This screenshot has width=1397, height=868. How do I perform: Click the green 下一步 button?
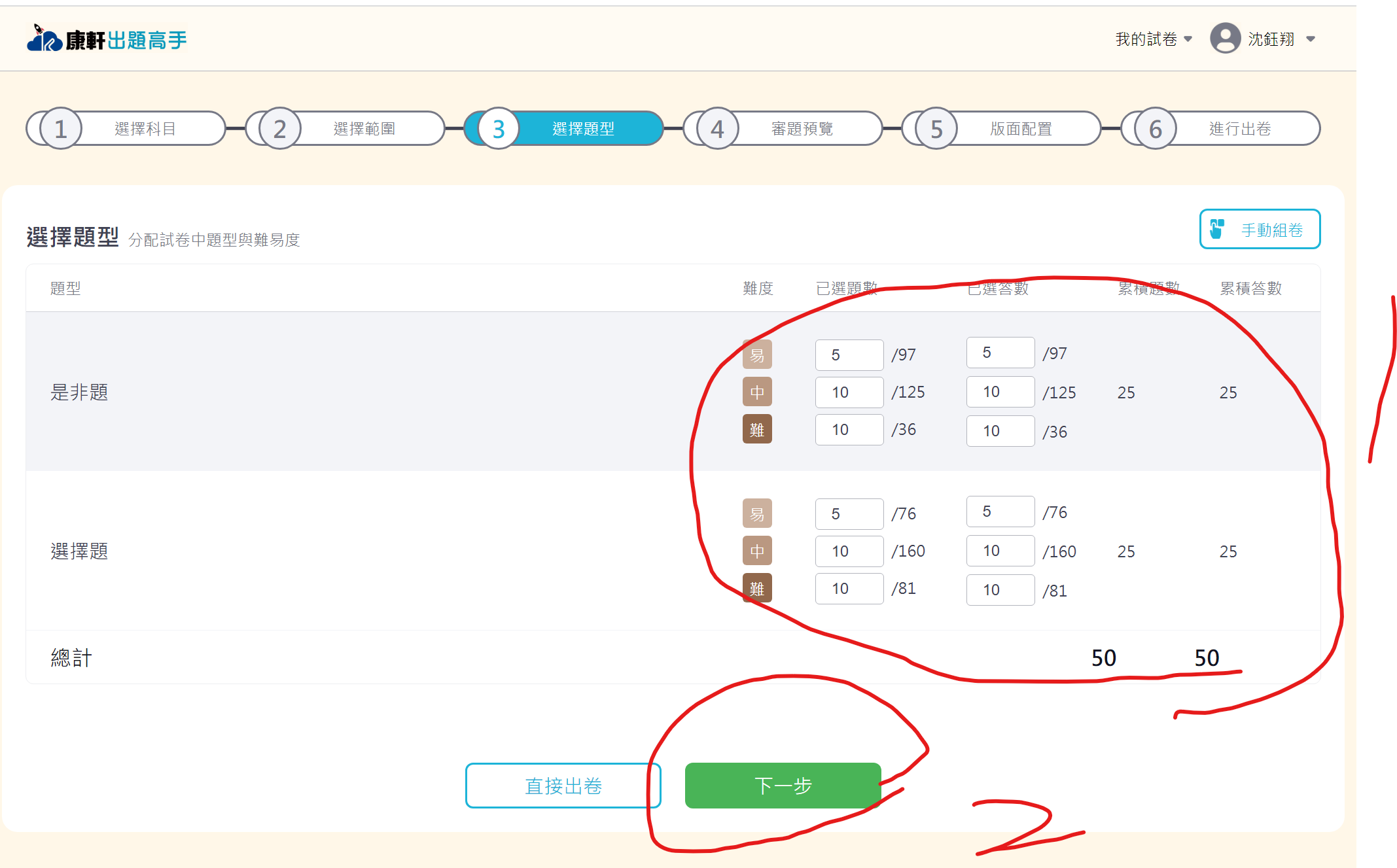click(783, 786)
